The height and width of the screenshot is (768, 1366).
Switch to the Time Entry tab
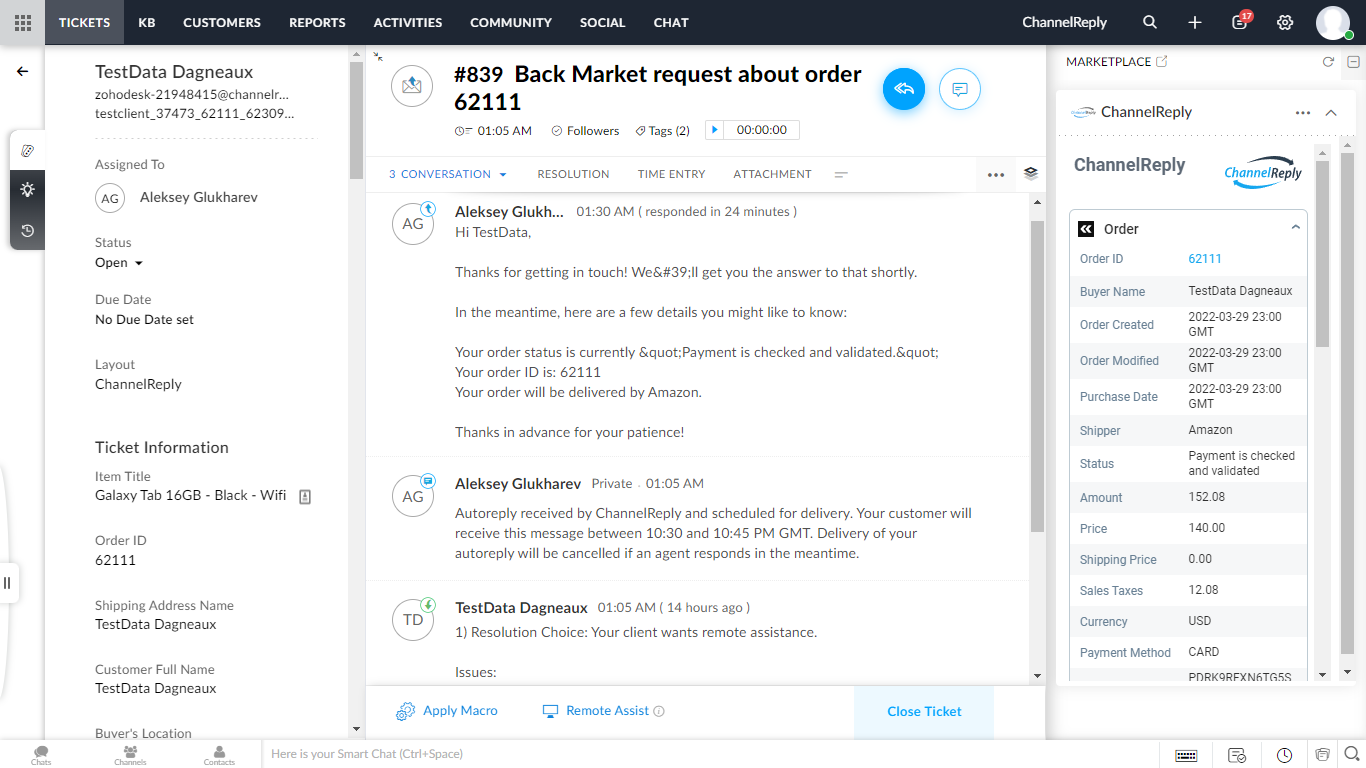coord(672,174)
